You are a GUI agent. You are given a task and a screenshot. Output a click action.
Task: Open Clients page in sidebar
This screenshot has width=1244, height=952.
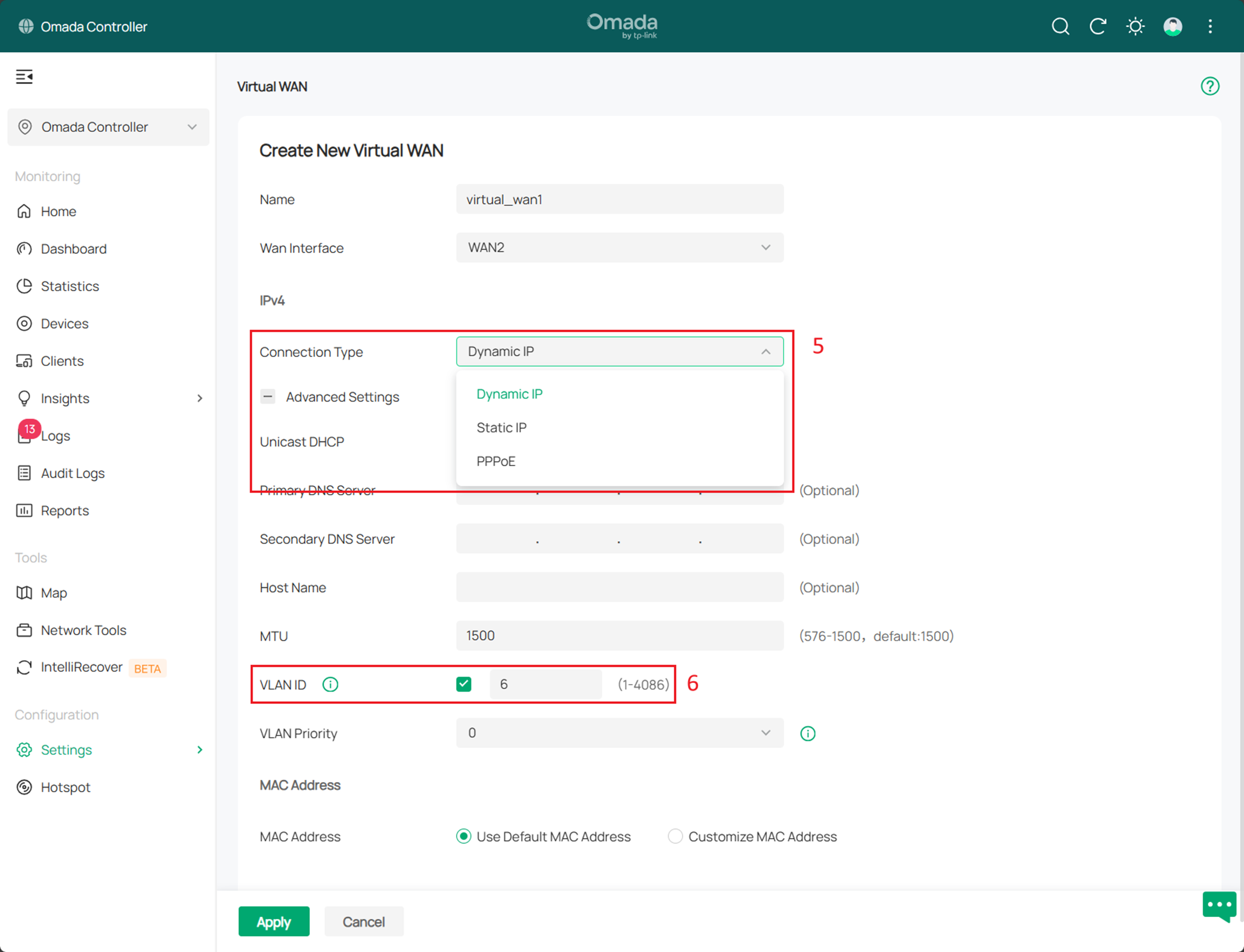[x=62, y=361]
